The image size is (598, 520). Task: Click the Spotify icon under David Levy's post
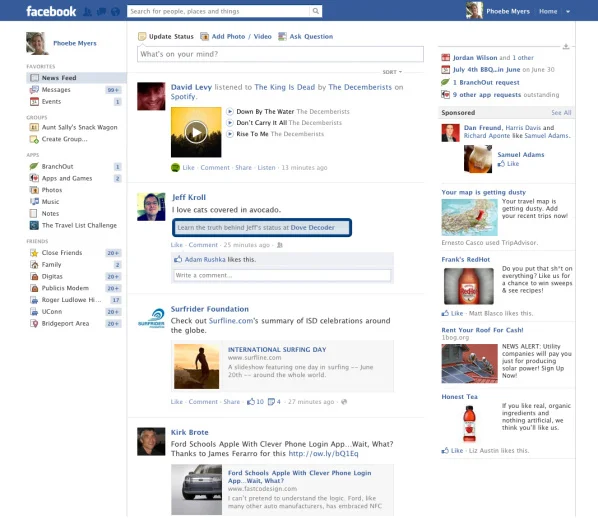pyautogui.click(x=175, y=167)
